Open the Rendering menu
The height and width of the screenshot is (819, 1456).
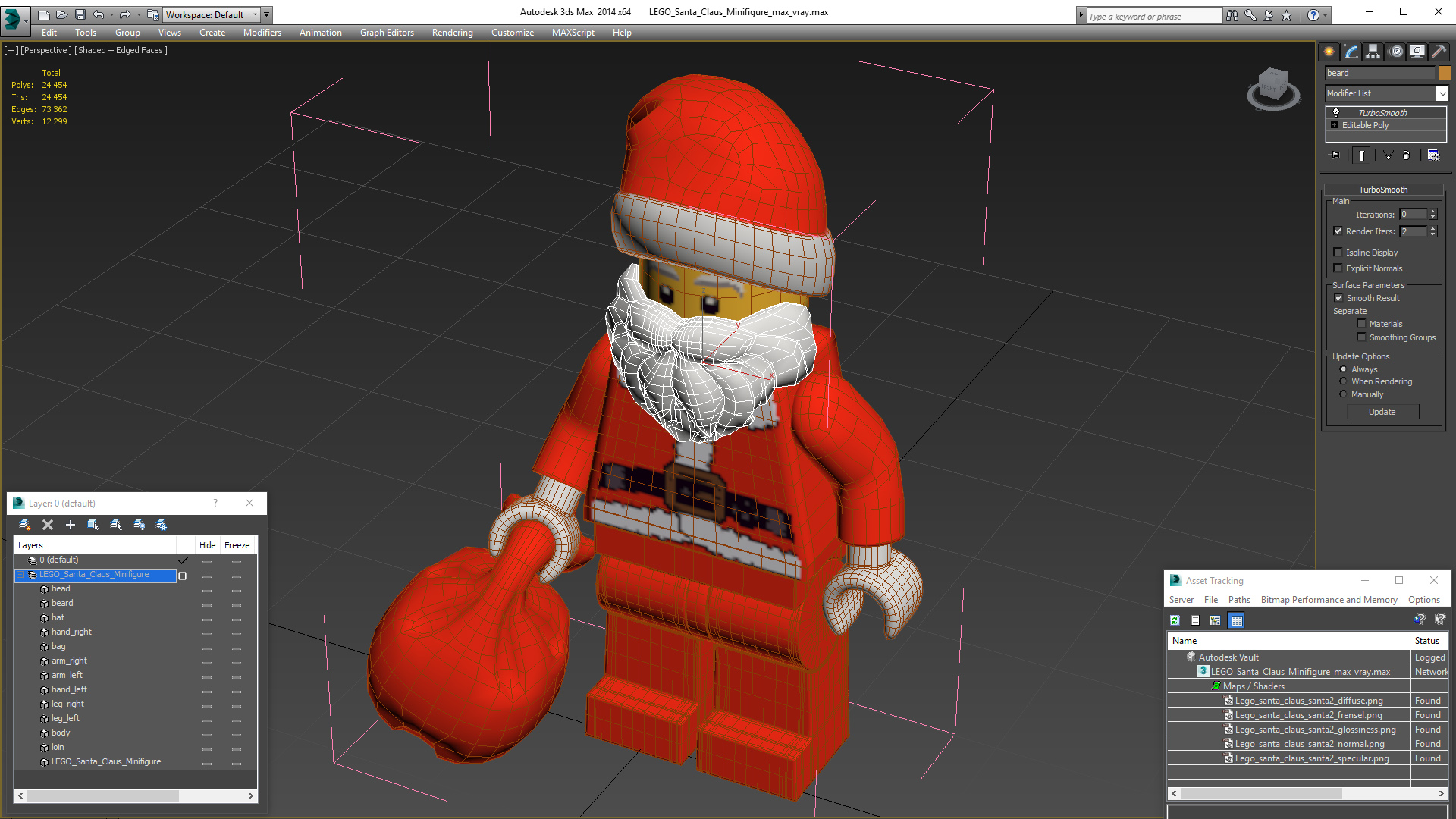[x=453, y=33]
